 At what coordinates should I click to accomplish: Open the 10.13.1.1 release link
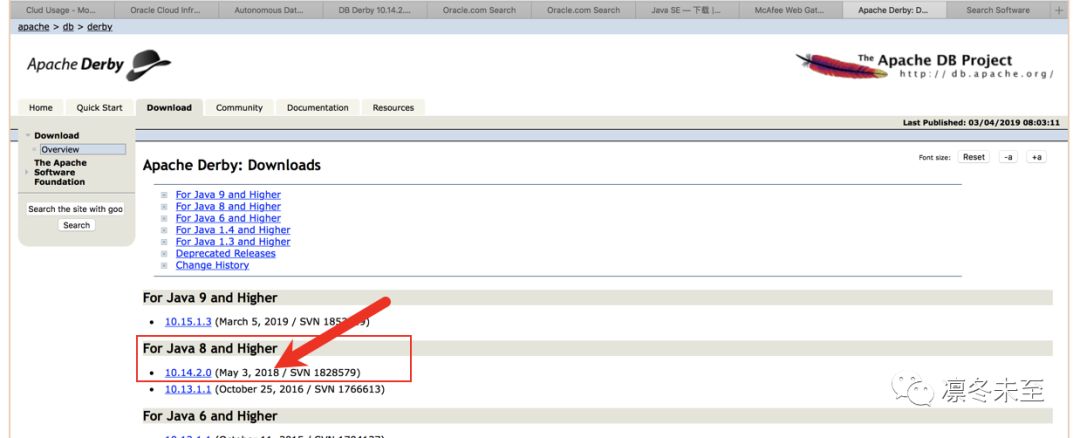tap(188, 389)
